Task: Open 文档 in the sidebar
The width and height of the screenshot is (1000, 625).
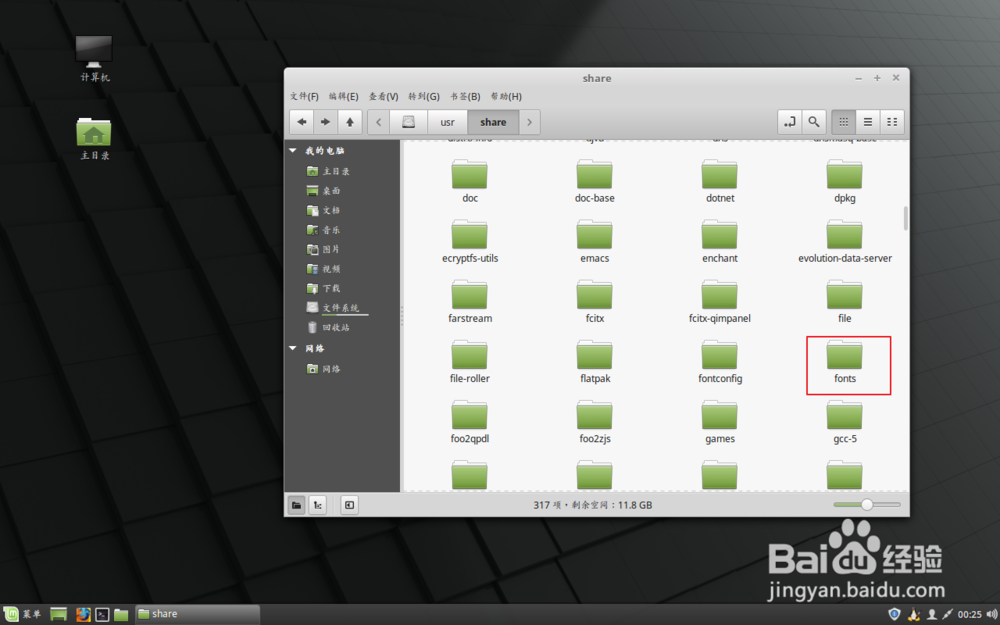Action: point(324,210)
